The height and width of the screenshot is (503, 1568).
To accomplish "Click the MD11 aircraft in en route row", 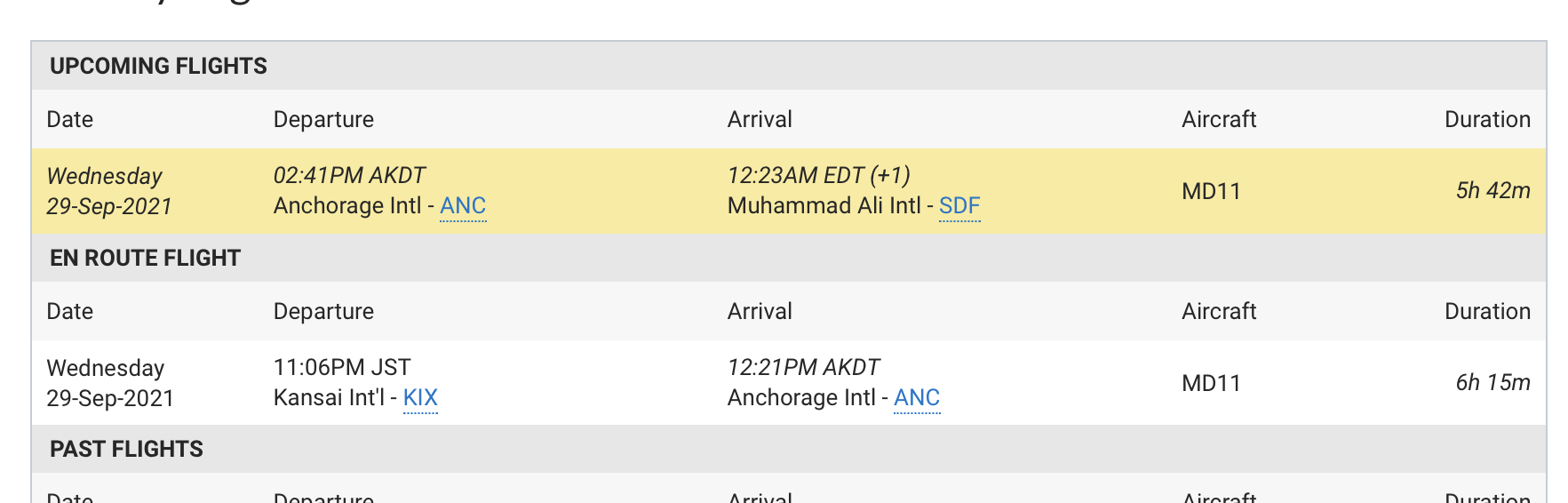I will click(x=1211, y=384).
